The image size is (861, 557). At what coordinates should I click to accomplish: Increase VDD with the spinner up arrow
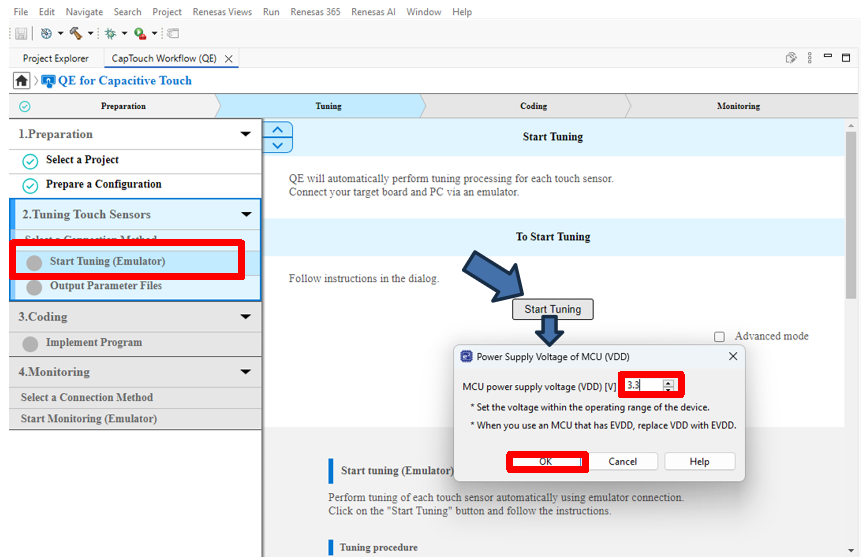[x=668, y=383]
